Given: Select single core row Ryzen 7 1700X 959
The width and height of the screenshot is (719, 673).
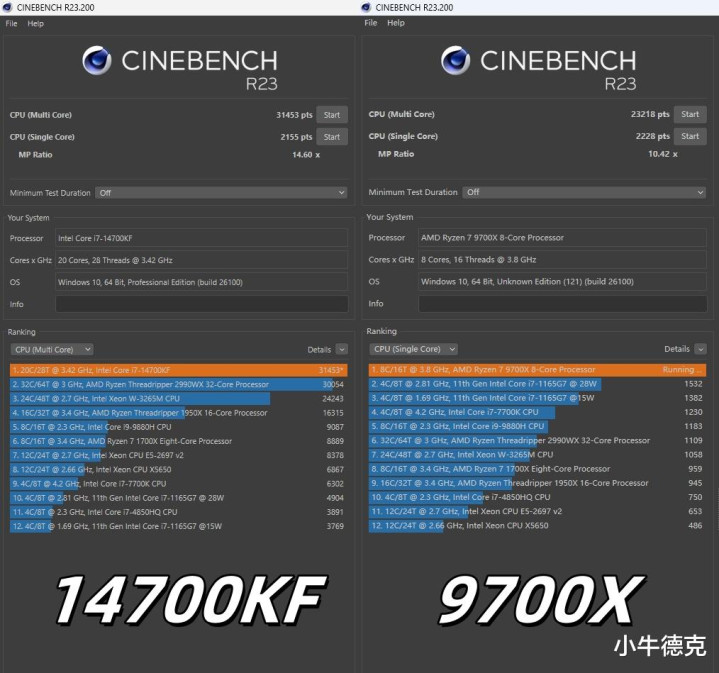Looking at the screenshot, I should click(537, 469).
